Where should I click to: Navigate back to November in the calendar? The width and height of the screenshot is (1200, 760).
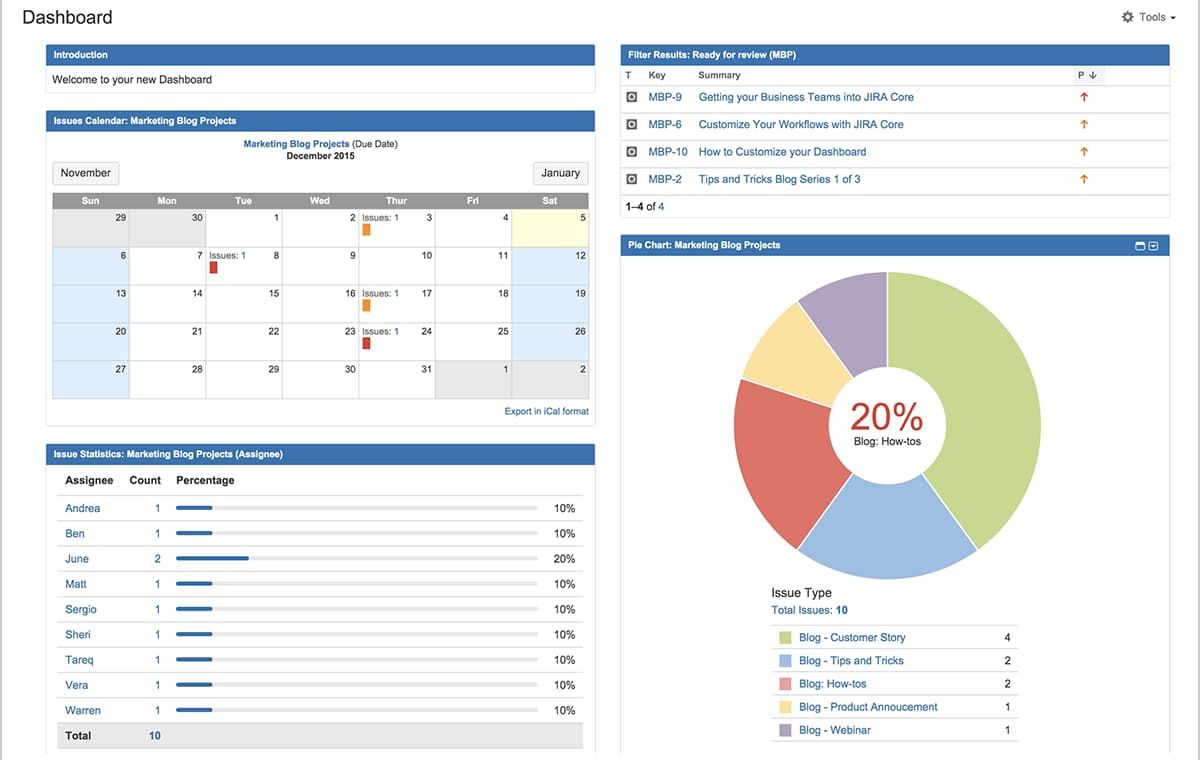tap(85, 173)
